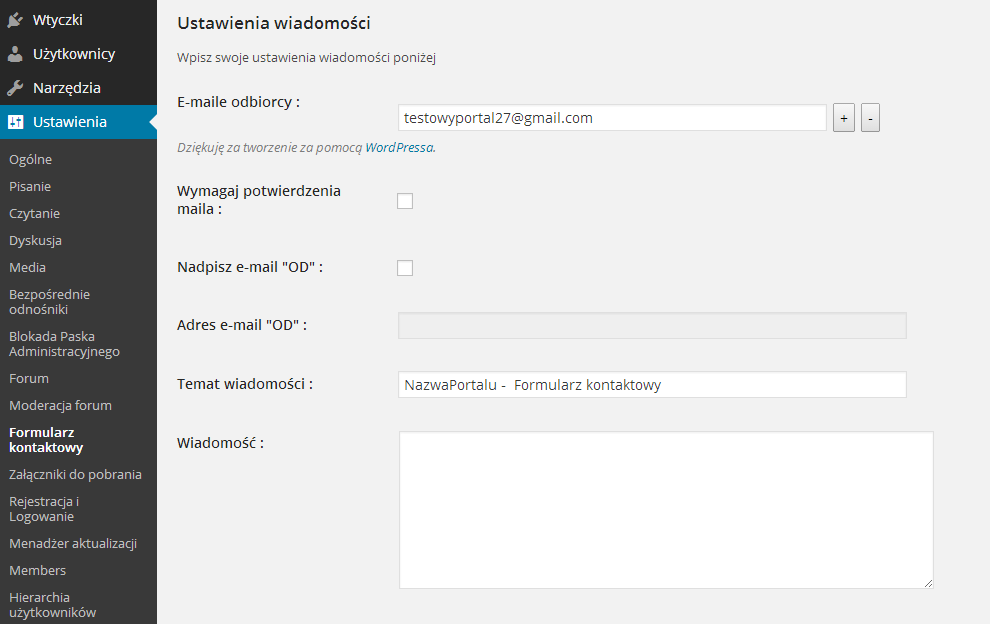Open Moderacja forum submenu item
990x624 pixels.
point(60,405)
